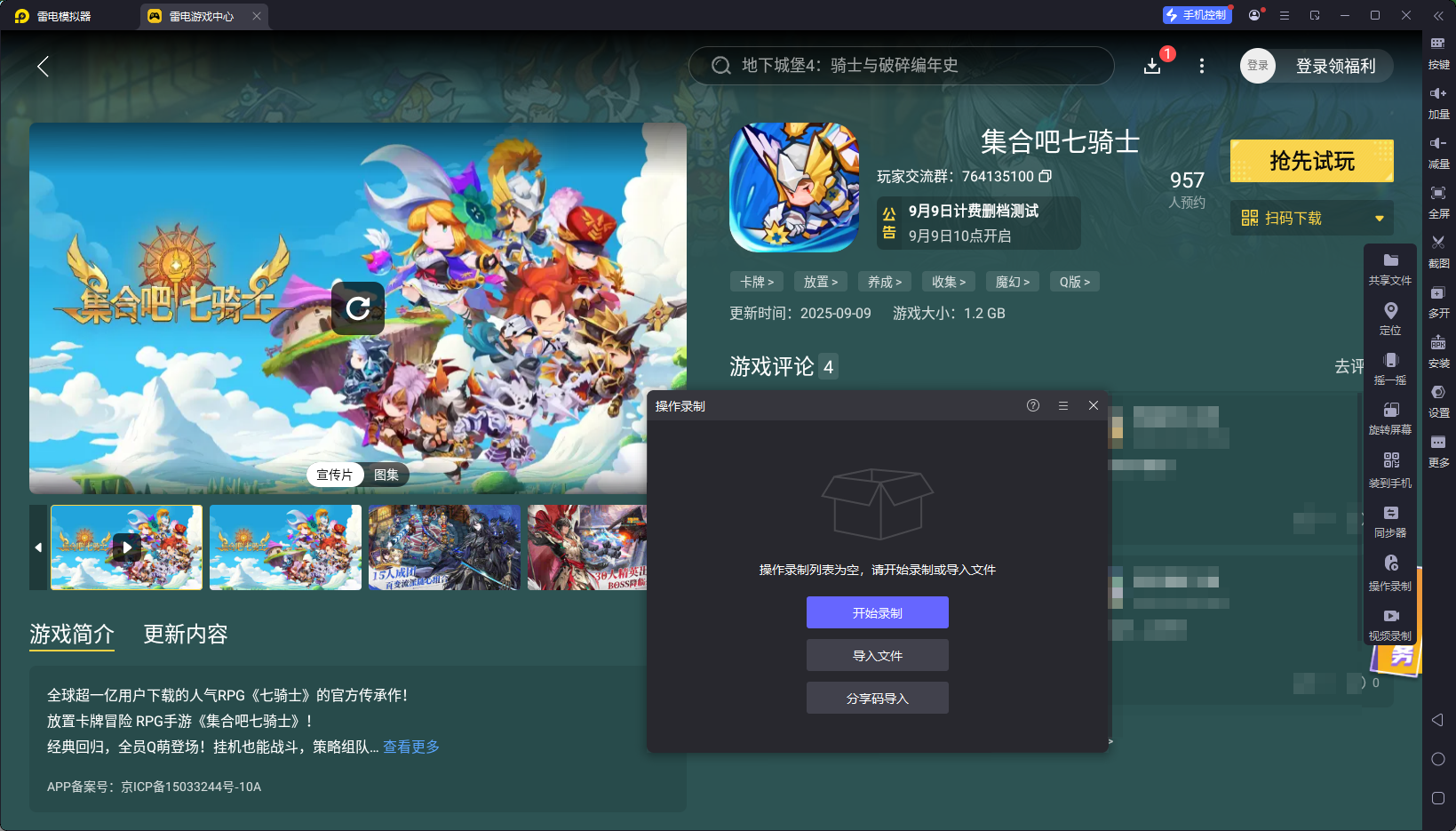1456x831 pixels.
Task: Open the download manager icon
Action: tap(1152, 66)
